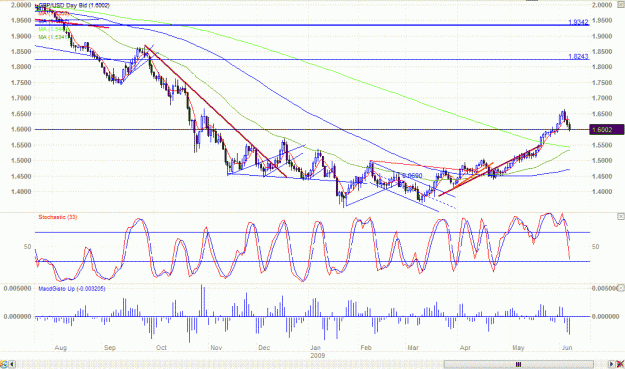Click the "1.9342" horizontal line label
The height and width of the screenshot is (369, 625).
point(578,22)
